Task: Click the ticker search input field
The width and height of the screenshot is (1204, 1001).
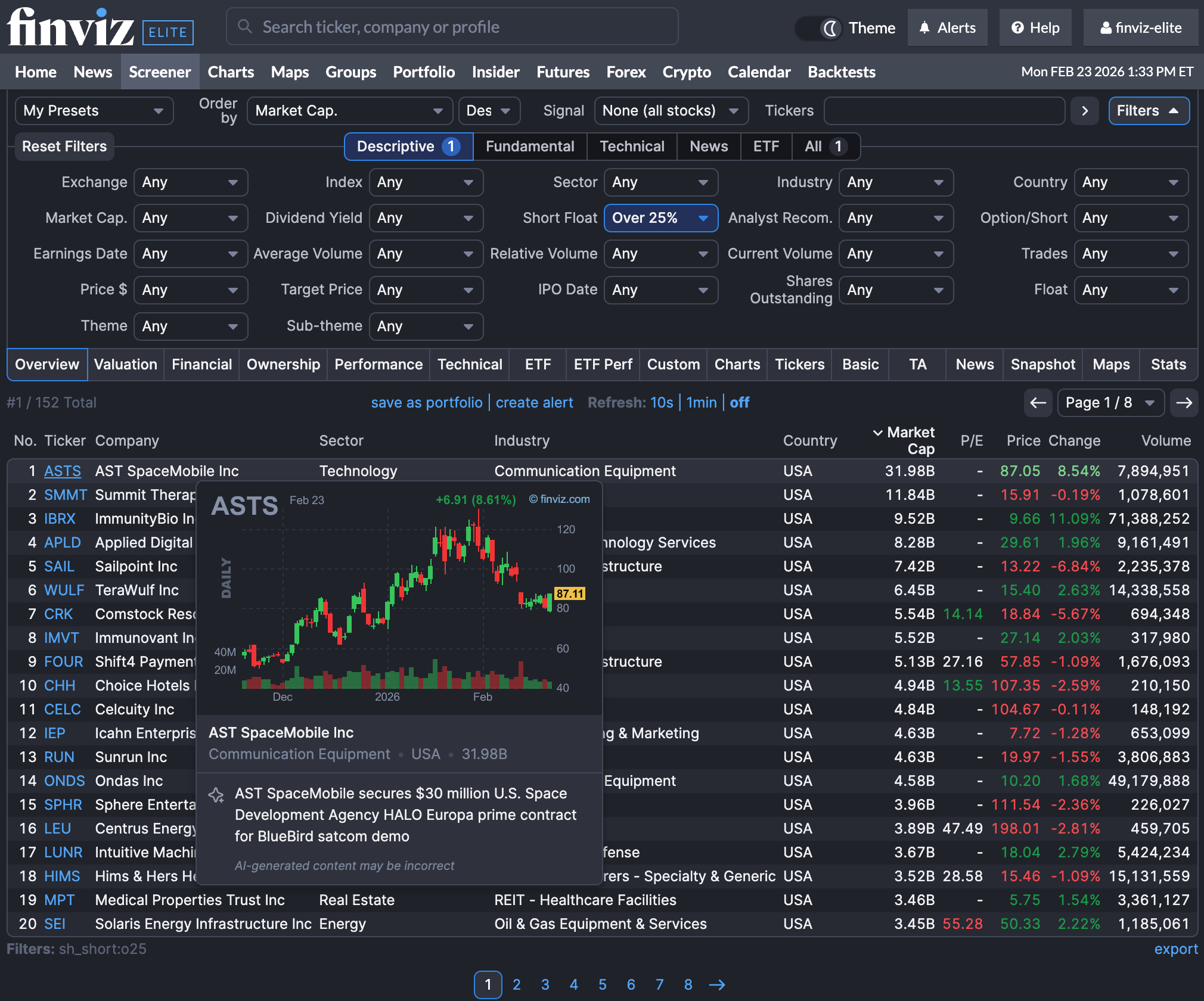Action: pos(452,27)
